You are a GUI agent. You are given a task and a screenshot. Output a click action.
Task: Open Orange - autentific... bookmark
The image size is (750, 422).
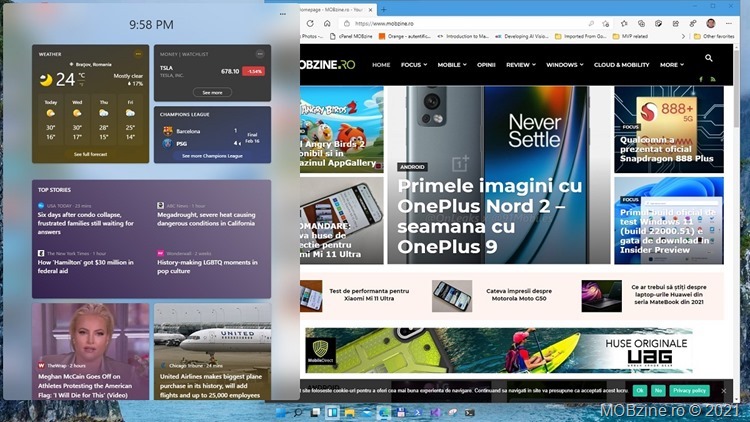pyautogui.click(x=404, y=36)
